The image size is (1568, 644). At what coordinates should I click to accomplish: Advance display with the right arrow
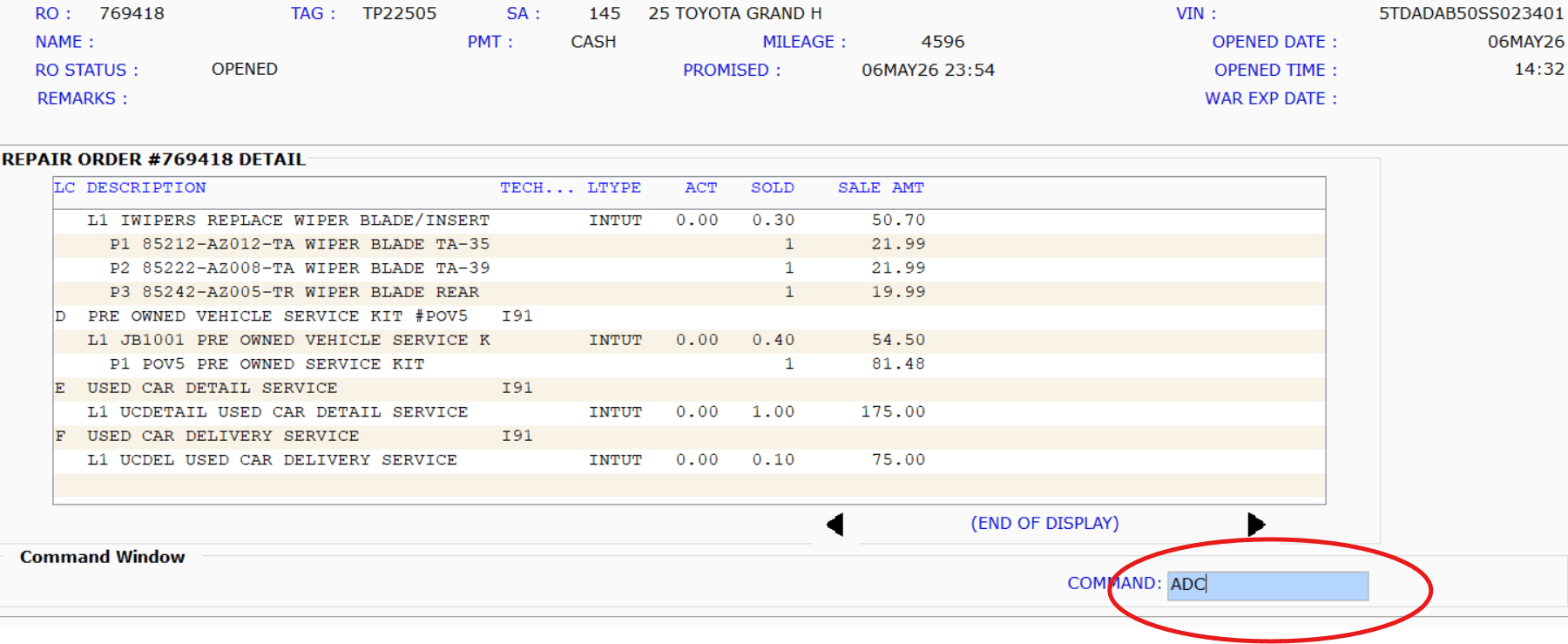click(1256, 525)
